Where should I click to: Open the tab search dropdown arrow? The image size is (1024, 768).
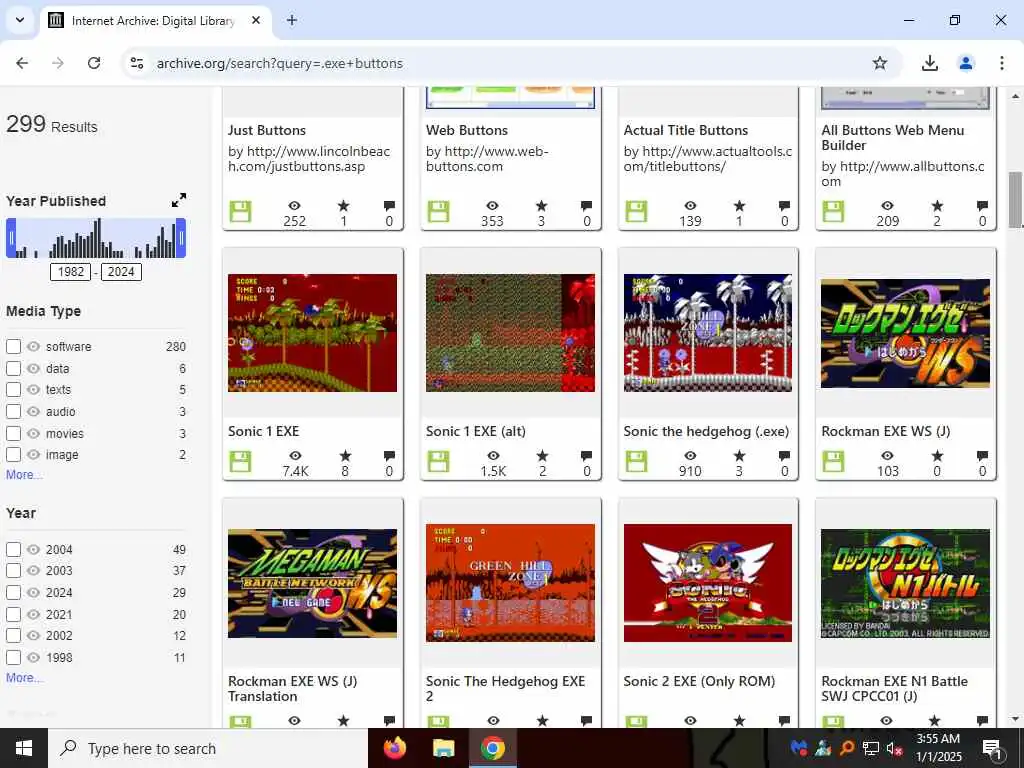20,20
